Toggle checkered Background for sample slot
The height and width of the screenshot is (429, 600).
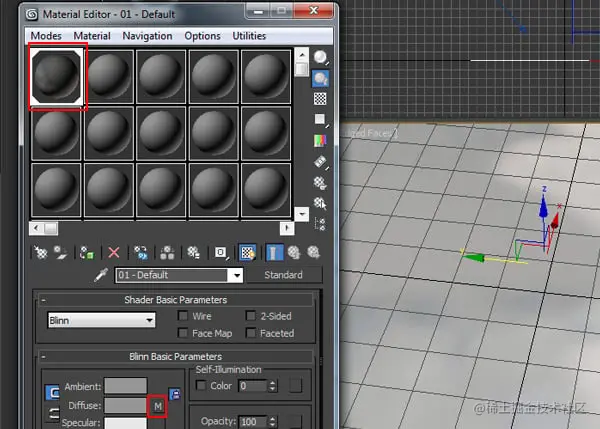click(320, 99)
